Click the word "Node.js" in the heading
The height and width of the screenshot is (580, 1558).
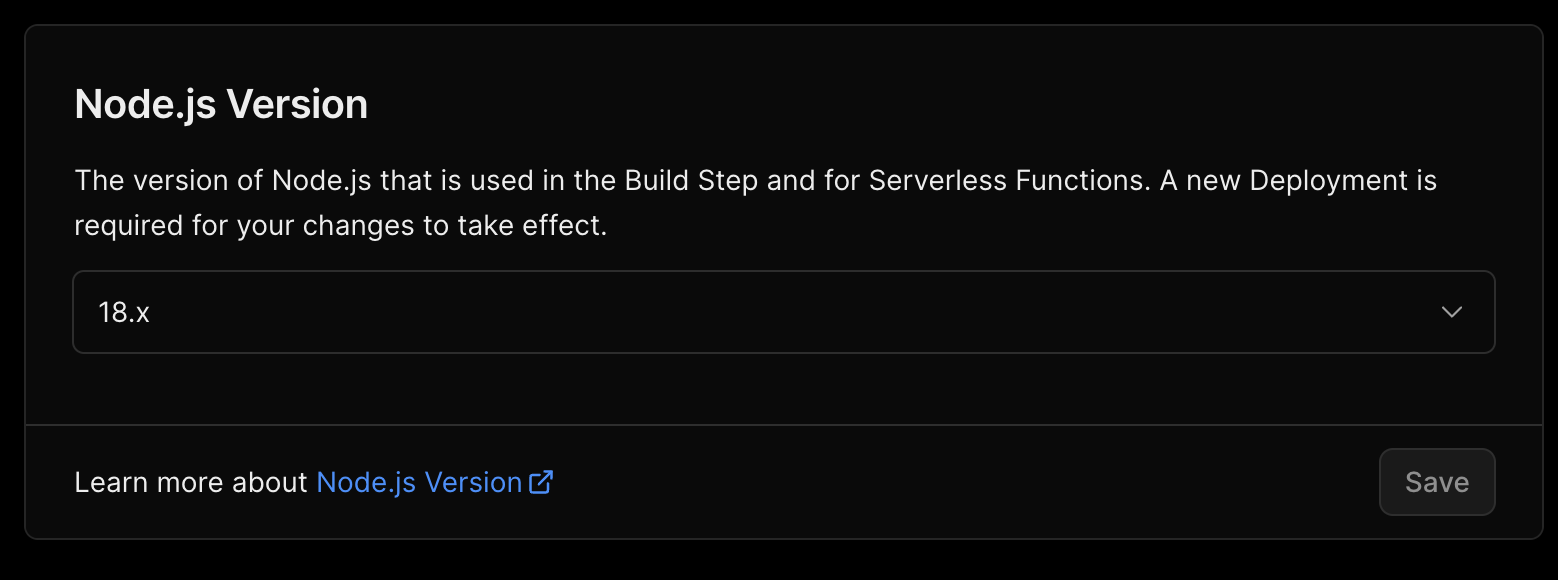tap(145, 104)
